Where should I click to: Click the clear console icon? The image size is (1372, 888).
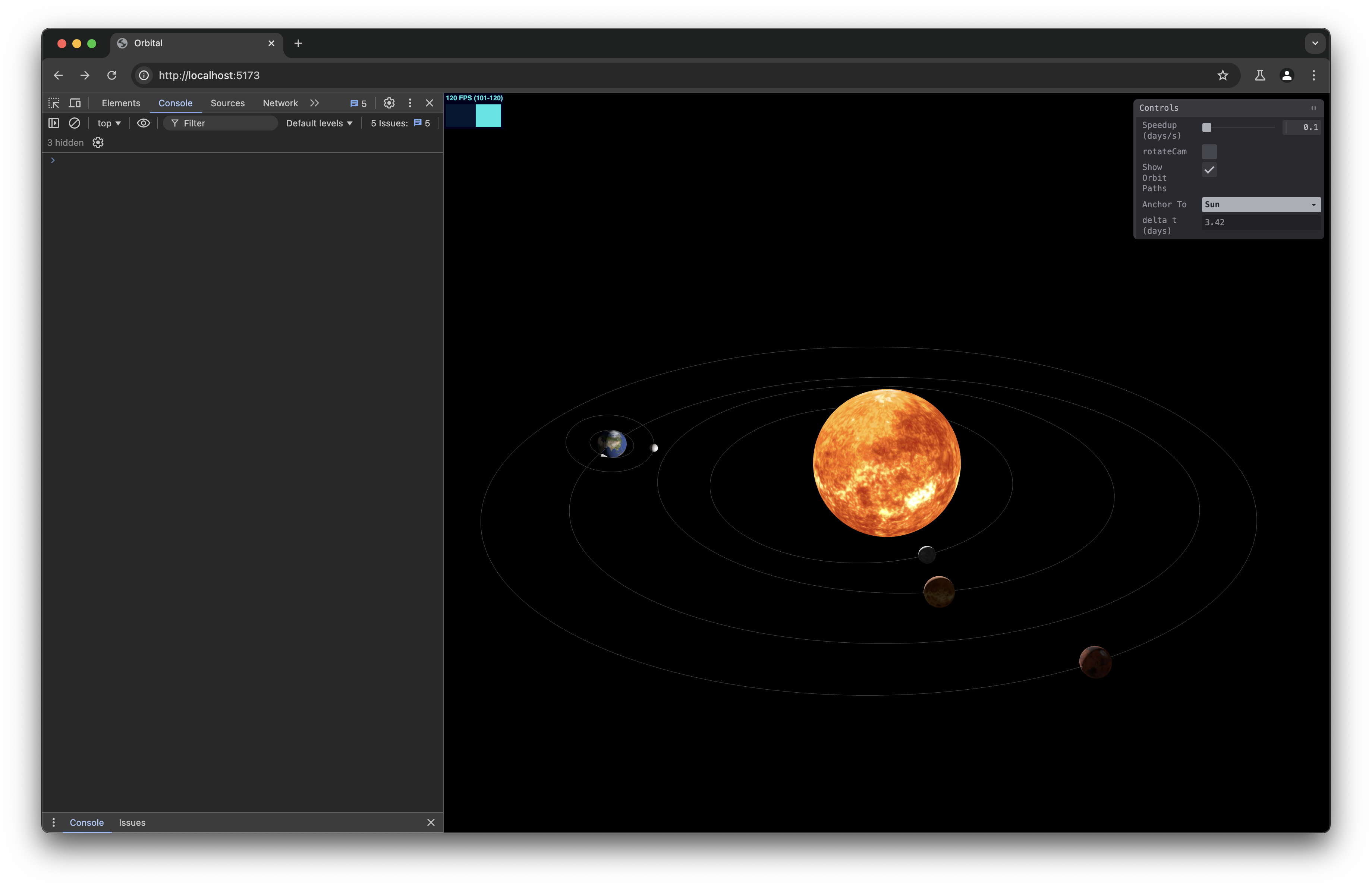(75, 122)
